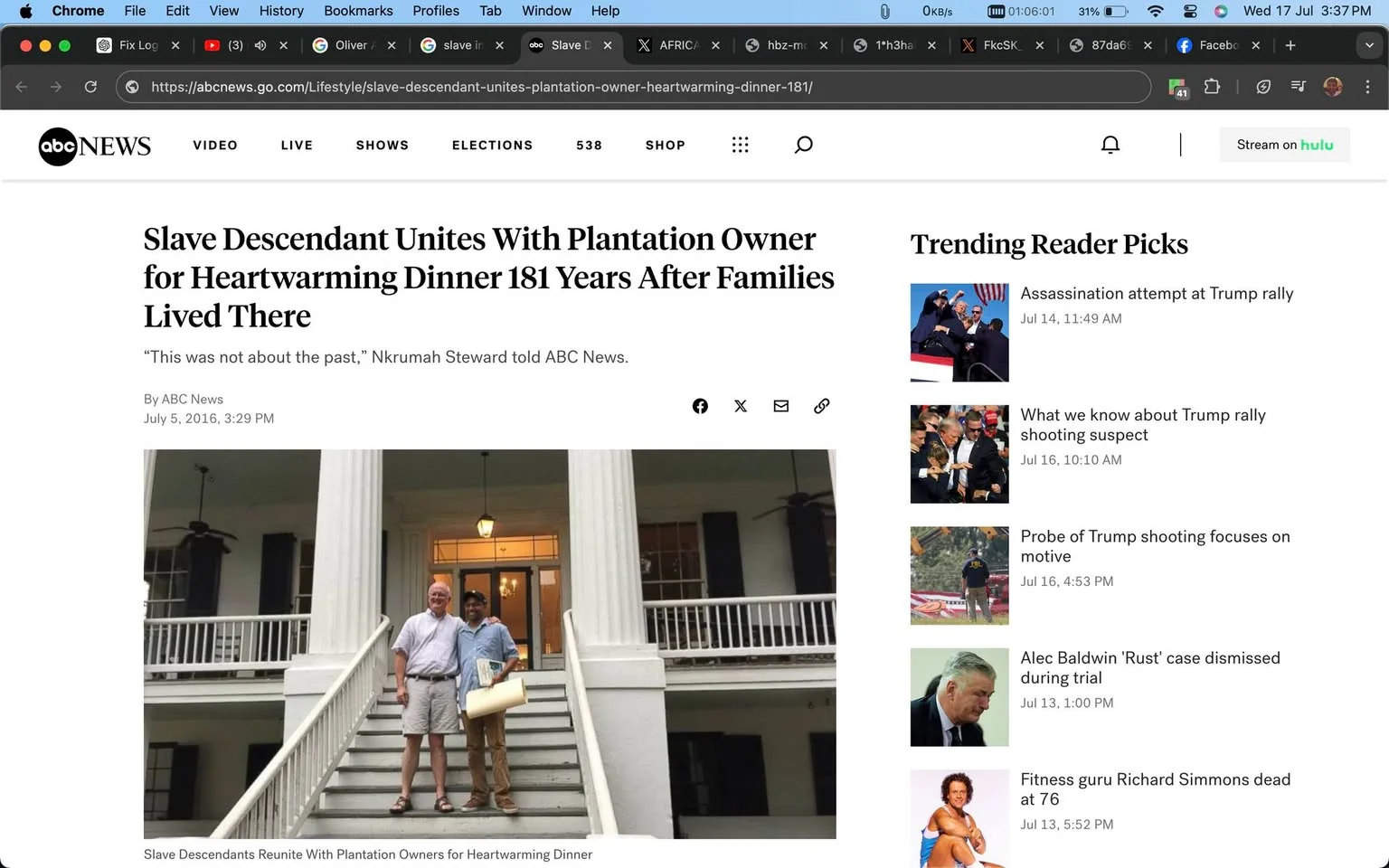This screenshot has width=1389, height=868.
Task: Click the article photo of two men on steps
Action: click(489, 644)
